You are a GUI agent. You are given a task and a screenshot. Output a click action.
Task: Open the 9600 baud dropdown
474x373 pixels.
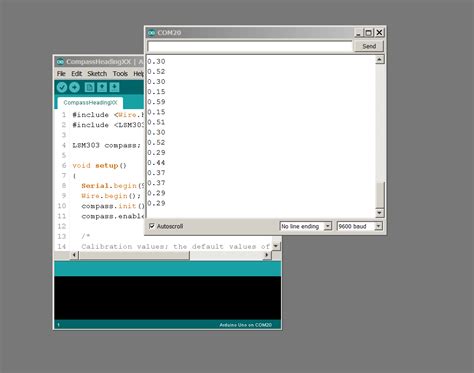click(359, 226)
